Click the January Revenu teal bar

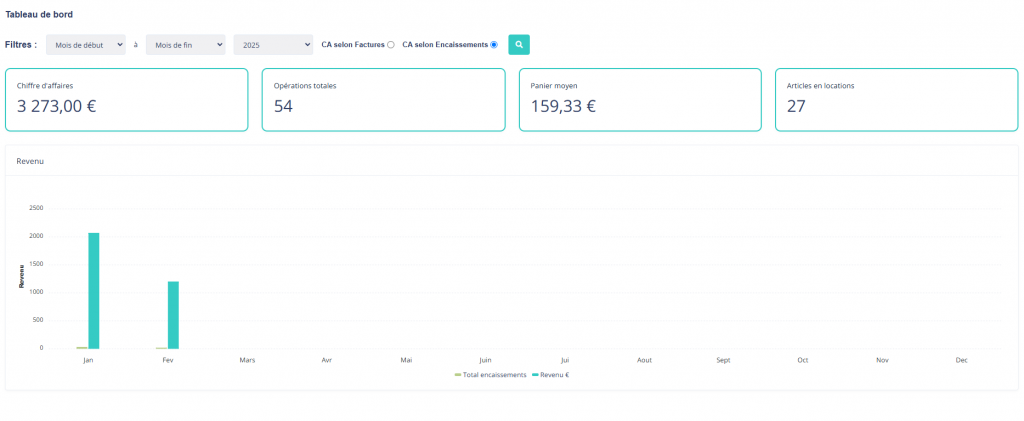(x=94, y=290)
